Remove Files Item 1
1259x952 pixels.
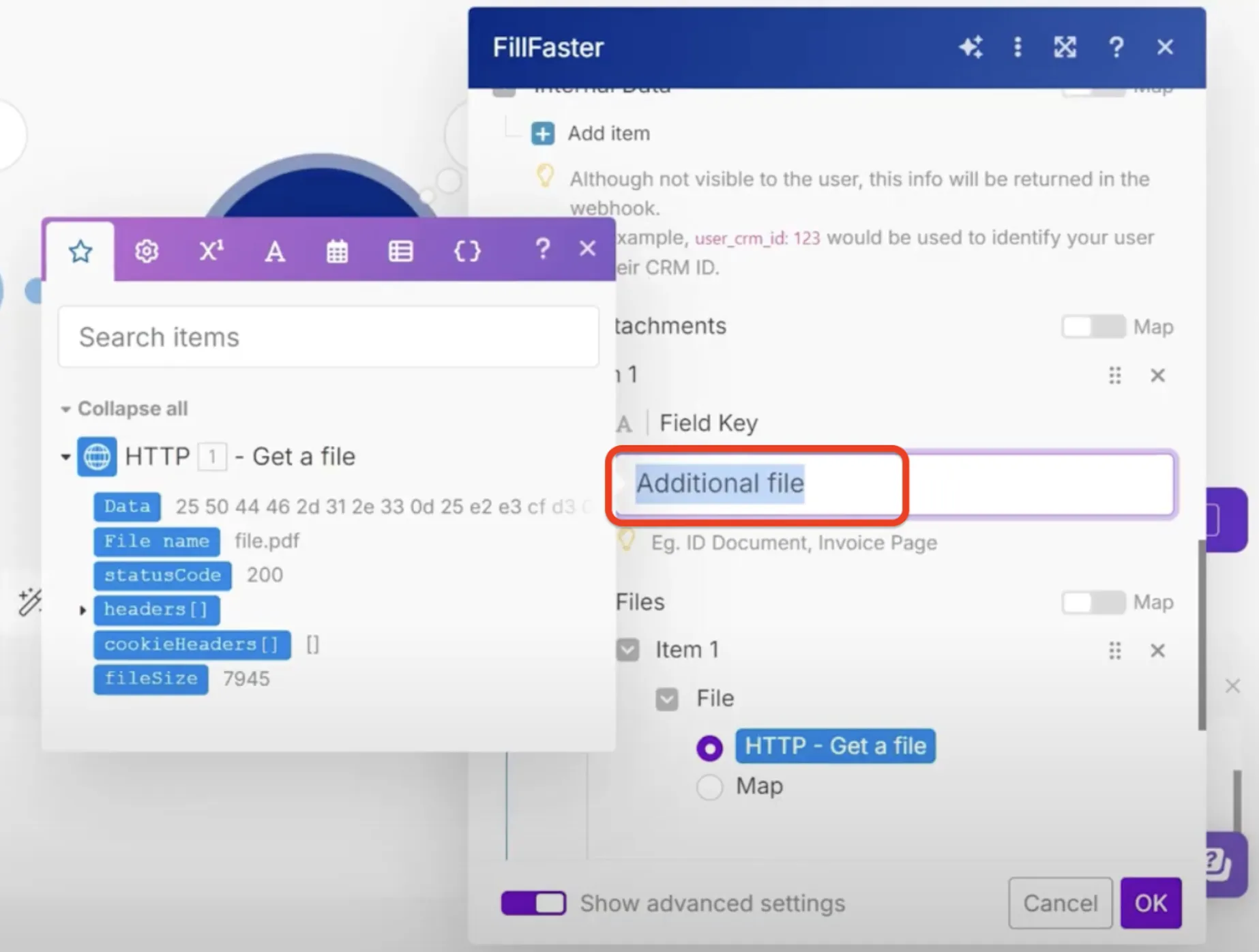1157,651
